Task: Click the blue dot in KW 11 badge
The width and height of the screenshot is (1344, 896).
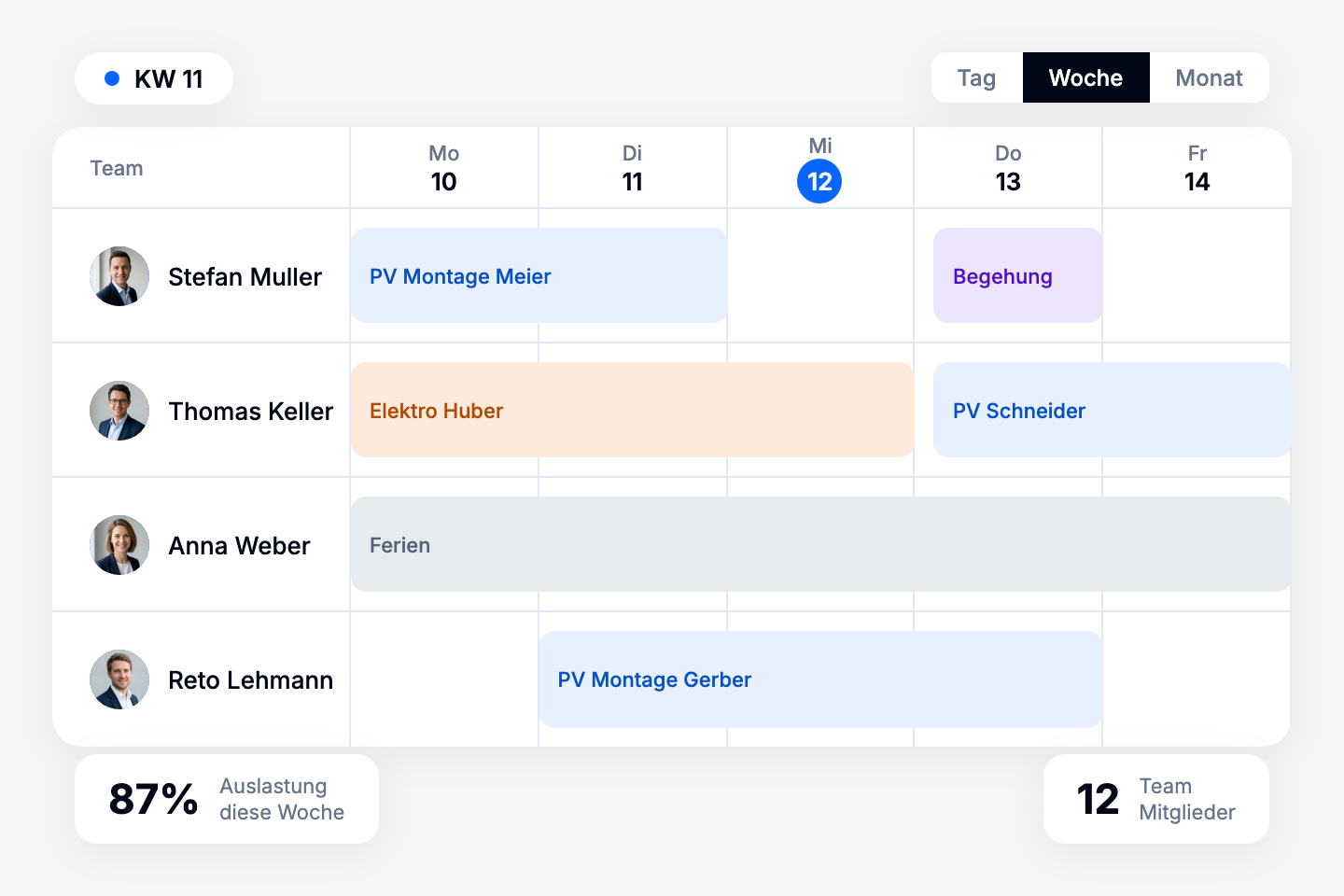Action: [x=112, y=78]
